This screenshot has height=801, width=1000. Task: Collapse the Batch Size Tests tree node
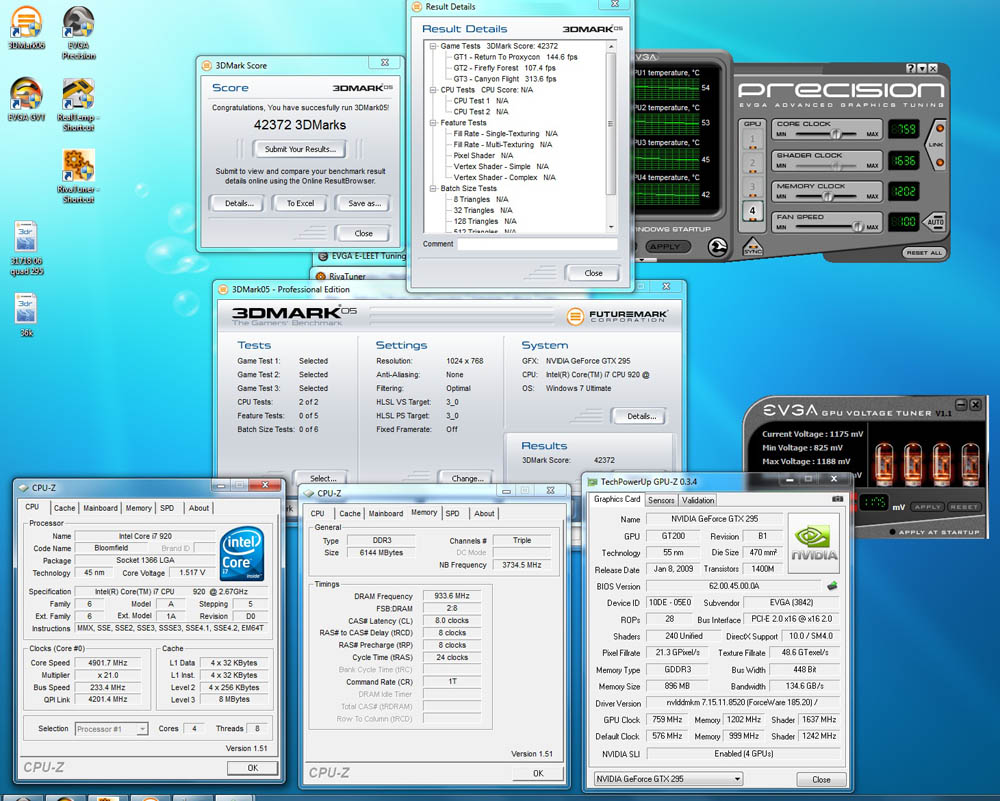[433, 188]
